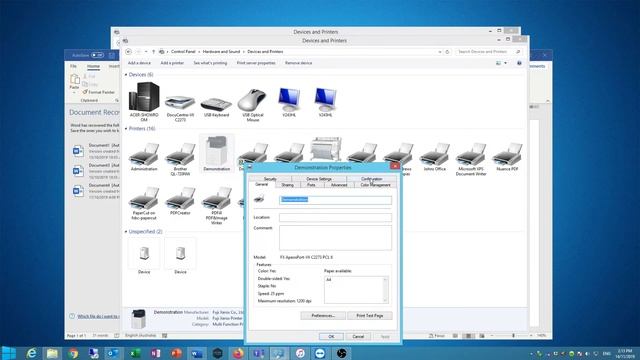640x360 pixels.
Task: Select the Microsoft XPS Document Writer printer
Action: click(x=471, y=154)
